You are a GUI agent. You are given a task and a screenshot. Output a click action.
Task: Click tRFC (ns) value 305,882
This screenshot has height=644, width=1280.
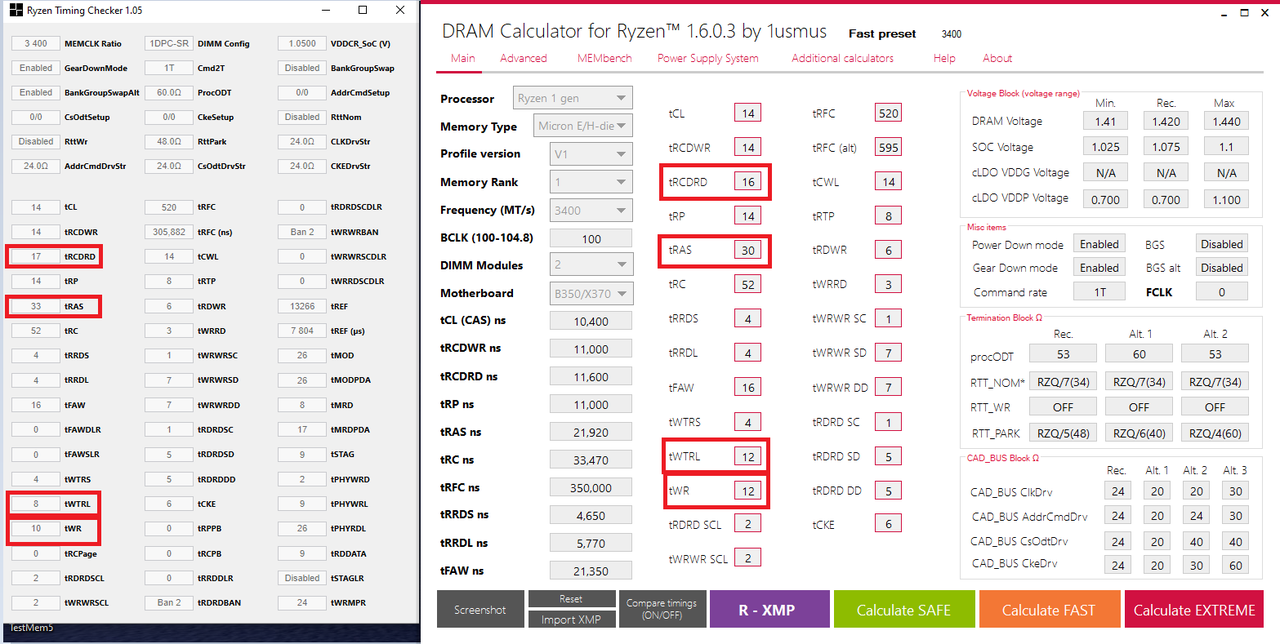pos(169,232)
